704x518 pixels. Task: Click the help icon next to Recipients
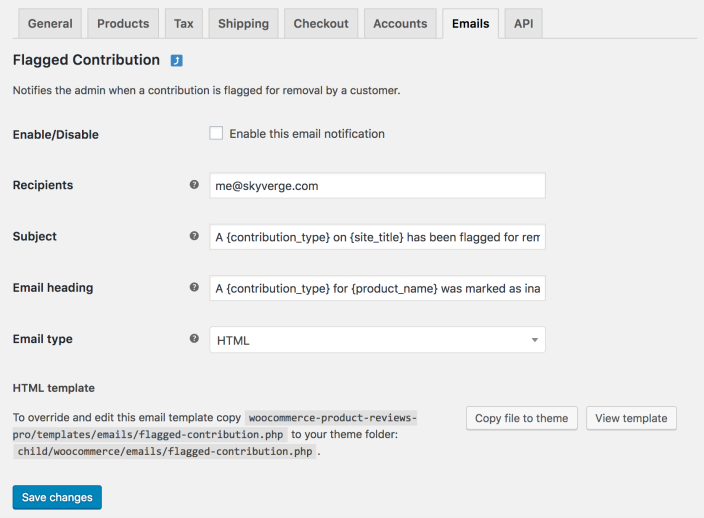pyautogui.click(x=194, y=185)
